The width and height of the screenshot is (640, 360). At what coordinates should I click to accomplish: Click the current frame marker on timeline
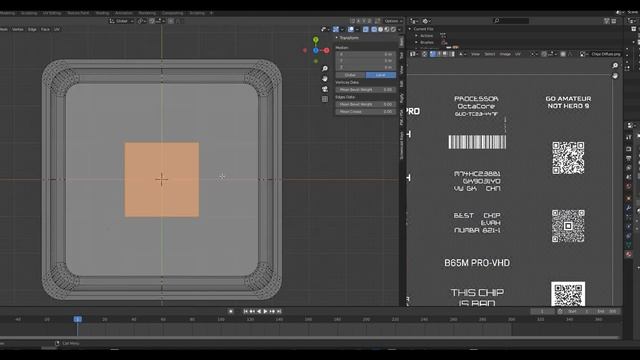[x=78, y=319]
